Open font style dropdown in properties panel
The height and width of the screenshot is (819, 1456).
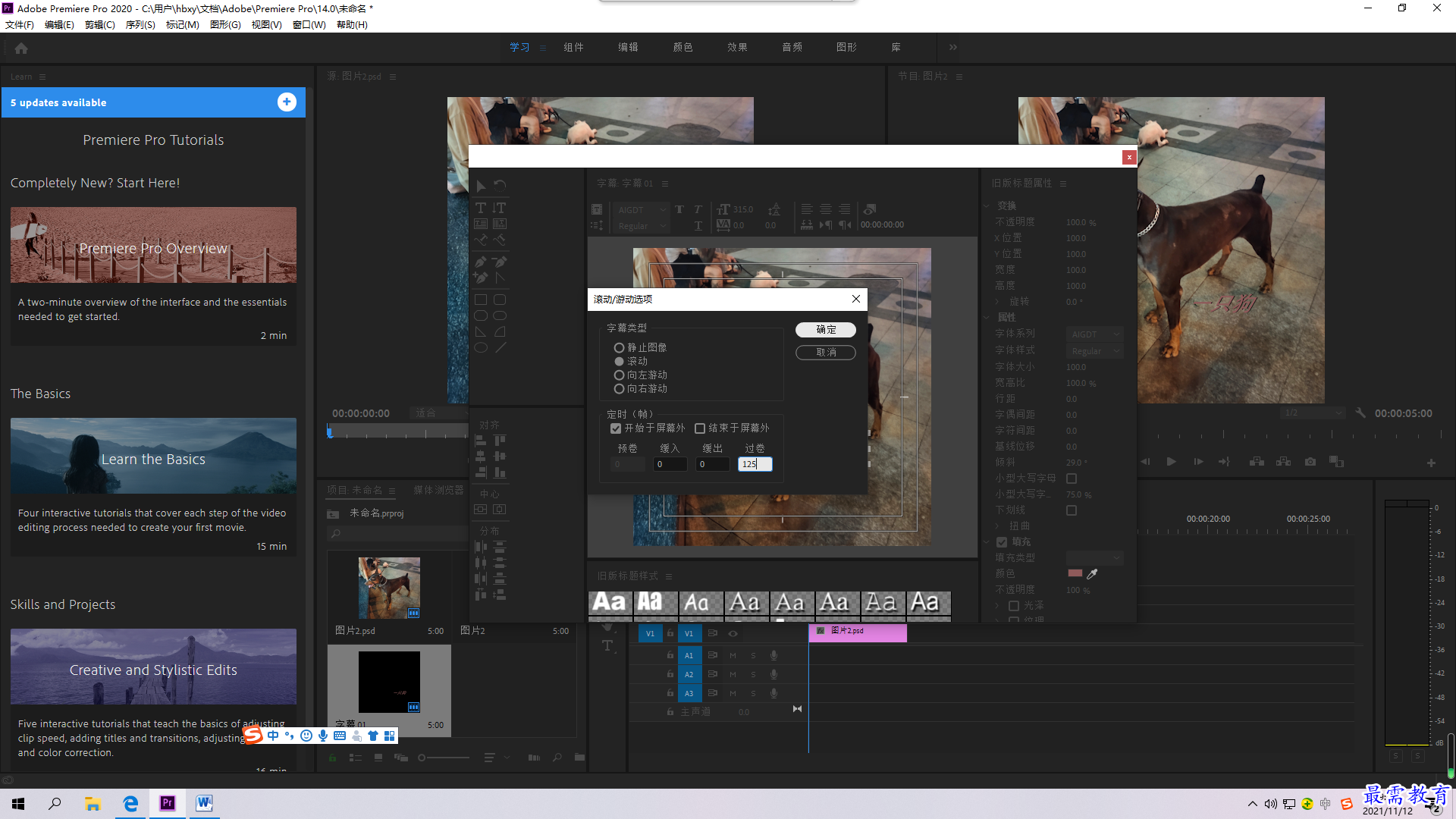1094,351
